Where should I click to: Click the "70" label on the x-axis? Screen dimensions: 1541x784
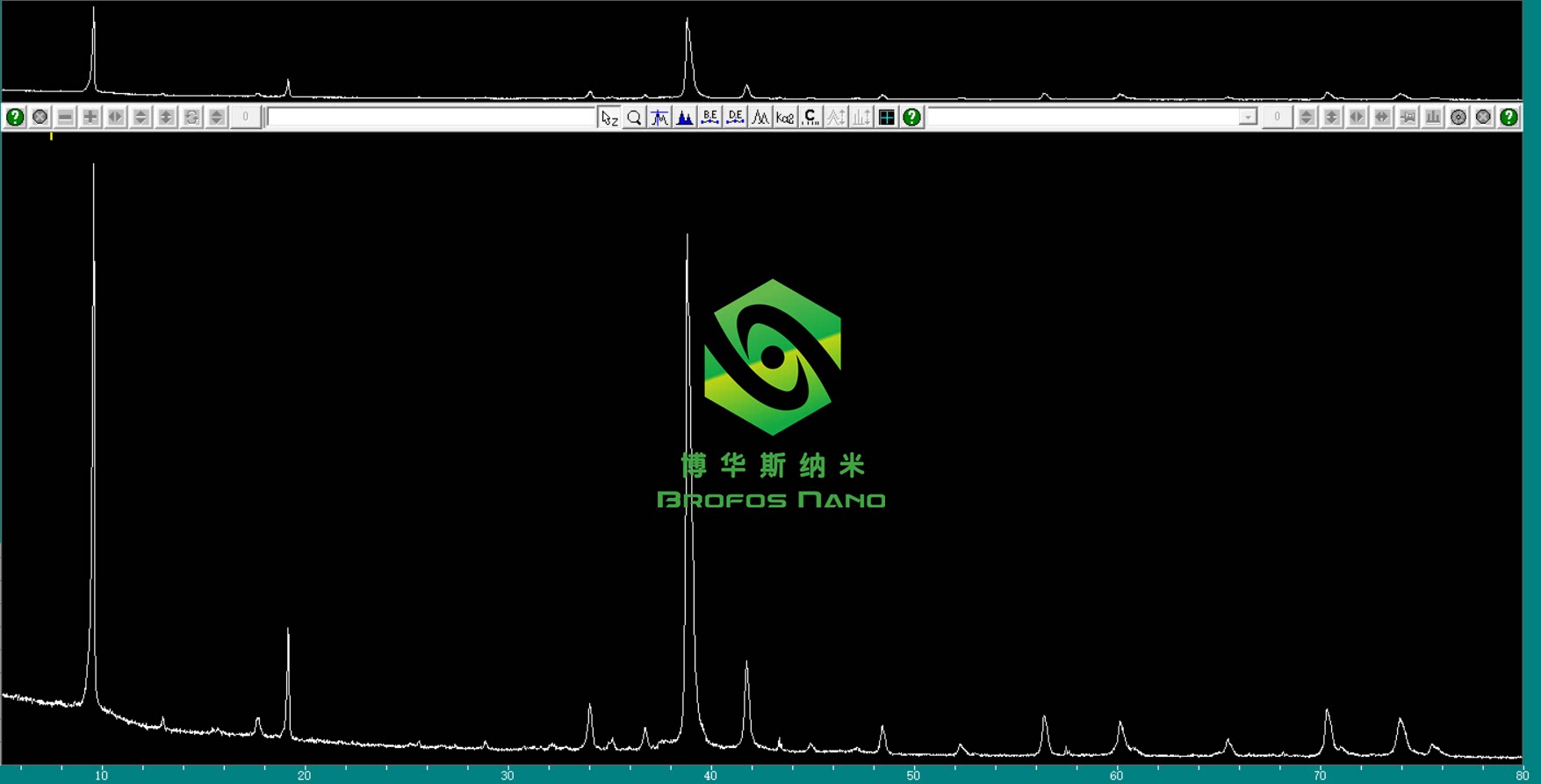[x=1320, y=775]
